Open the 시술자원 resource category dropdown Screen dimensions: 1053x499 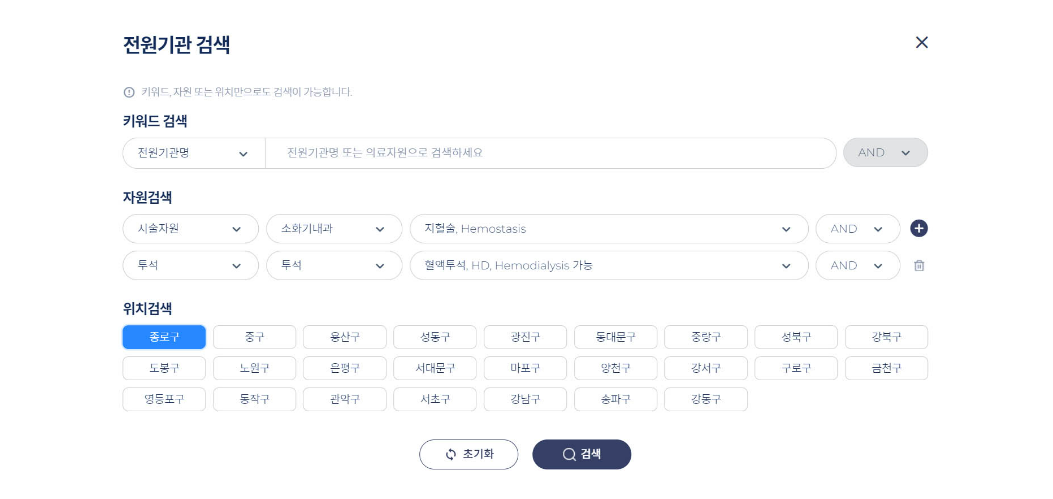pos(191,229)
